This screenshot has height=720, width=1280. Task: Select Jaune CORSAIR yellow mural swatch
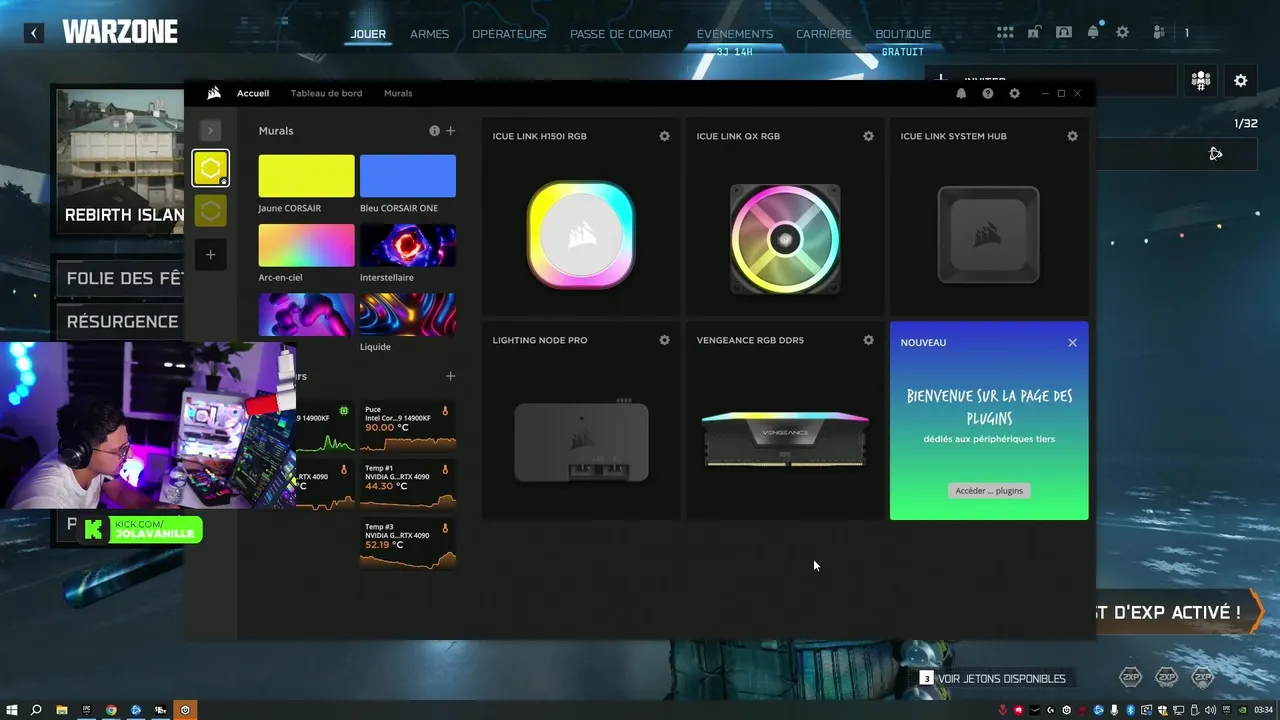pos(306,176)
